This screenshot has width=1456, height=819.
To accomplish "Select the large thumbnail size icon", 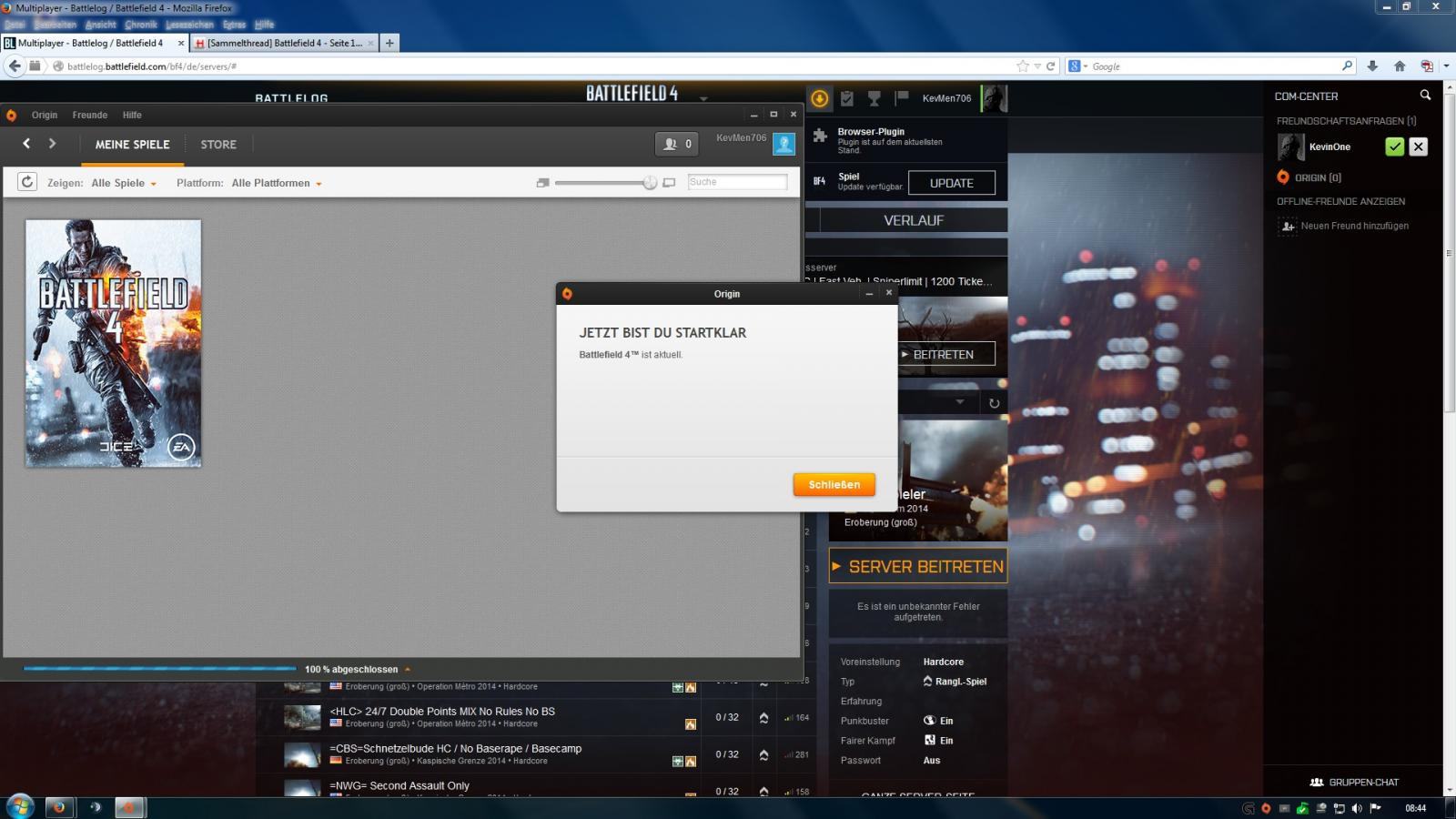I will click(669, 183).
